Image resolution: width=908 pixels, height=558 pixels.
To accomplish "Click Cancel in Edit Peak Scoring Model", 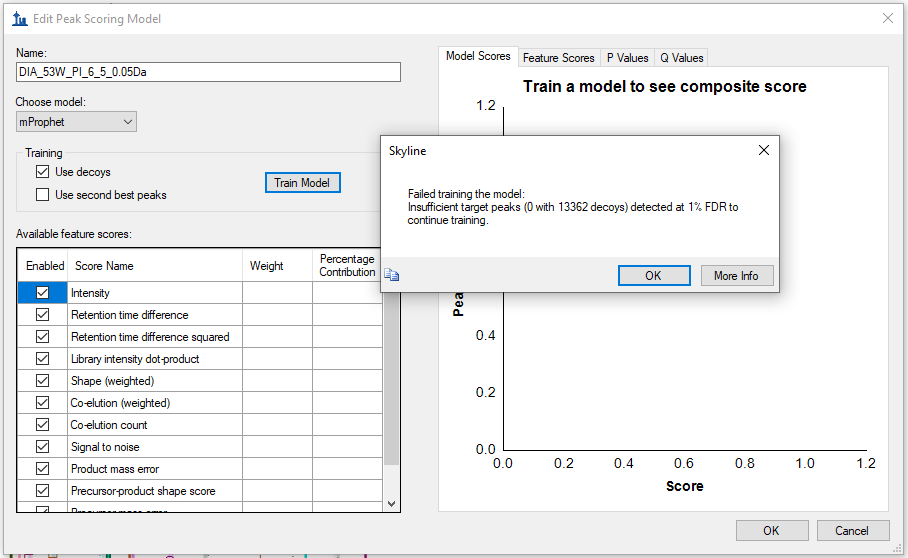I will (x=852, y=531).
